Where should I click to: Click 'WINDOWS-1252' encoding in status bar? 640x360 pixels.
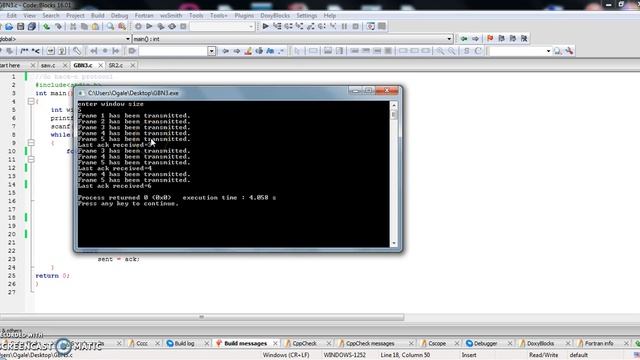[344, 356]
